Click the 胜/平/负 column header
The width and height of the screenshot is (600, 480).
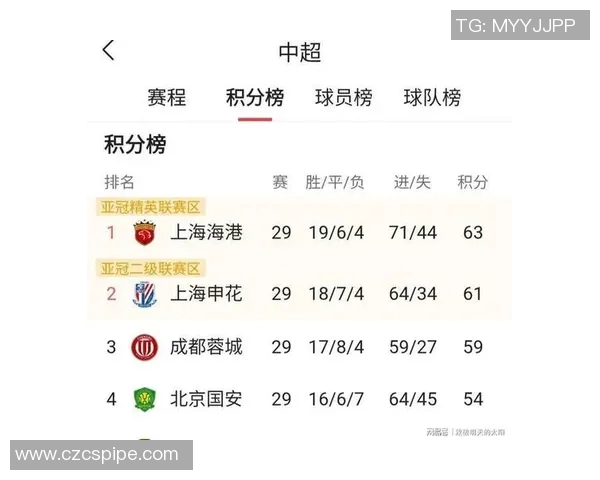(335, 182)
